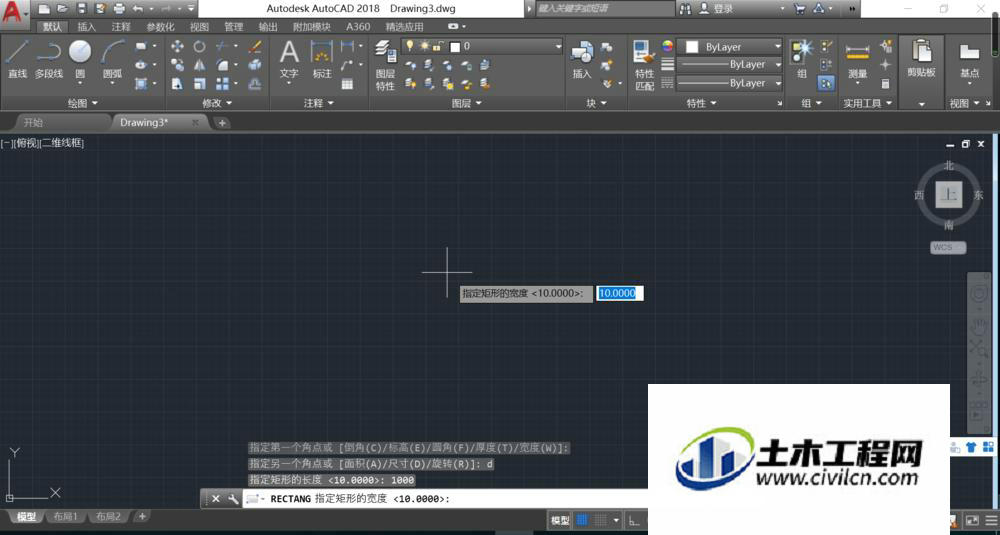This screenshot has width=1000, height=535.
Task: Select the Polyline (多段线) tool
Action: click(48, 59)
